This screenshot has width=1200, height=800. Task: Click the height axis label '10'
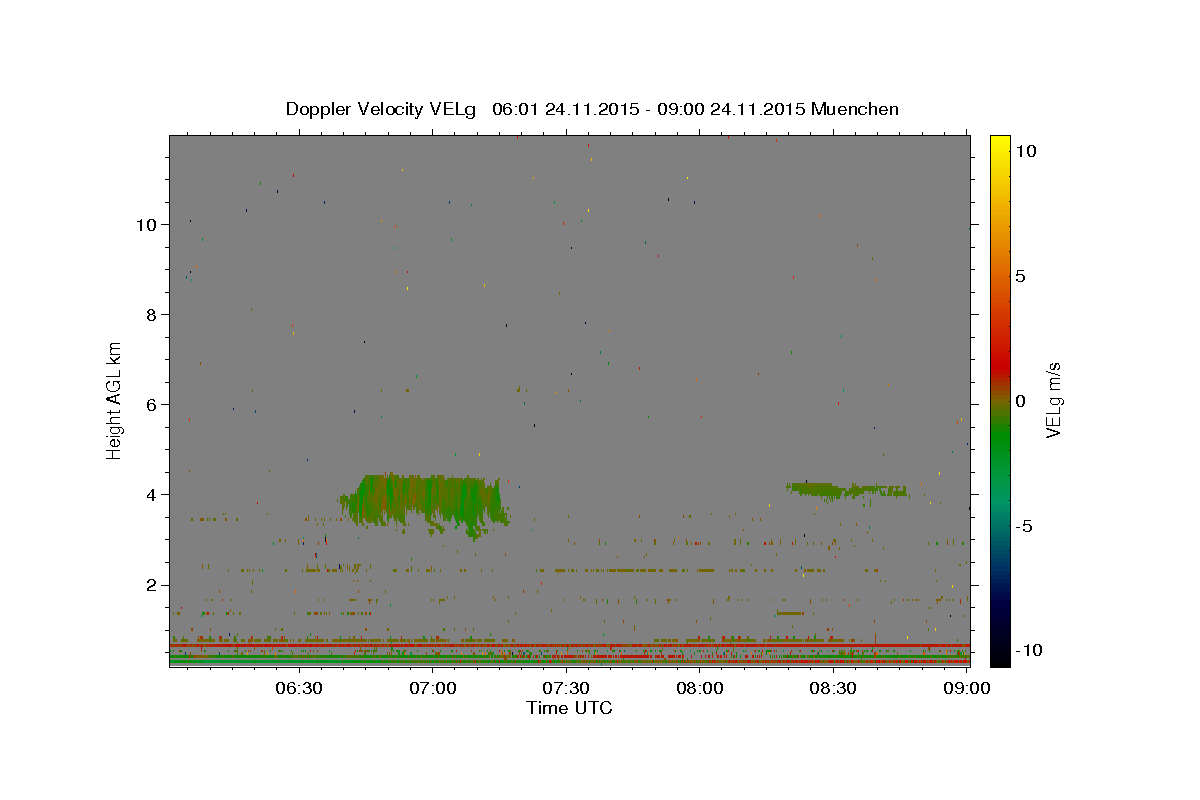146,224
